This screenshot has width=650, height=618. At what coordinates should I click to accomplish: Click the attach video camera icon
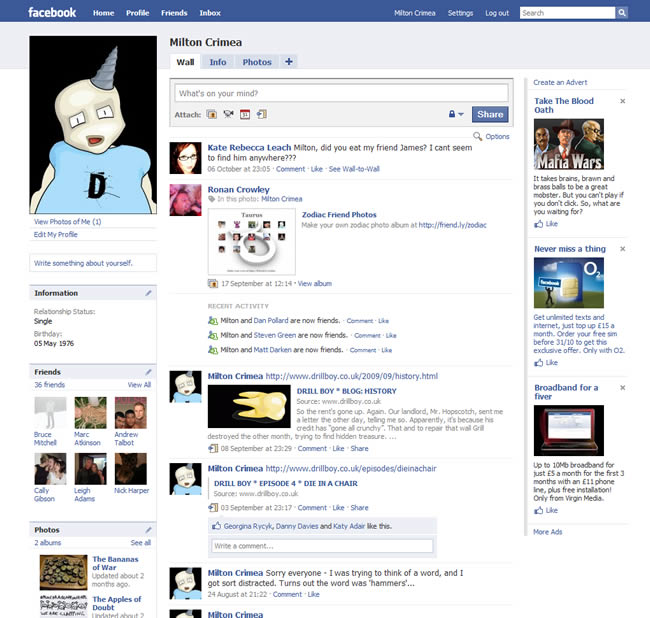pyautogui.click(x=227, y=115)
